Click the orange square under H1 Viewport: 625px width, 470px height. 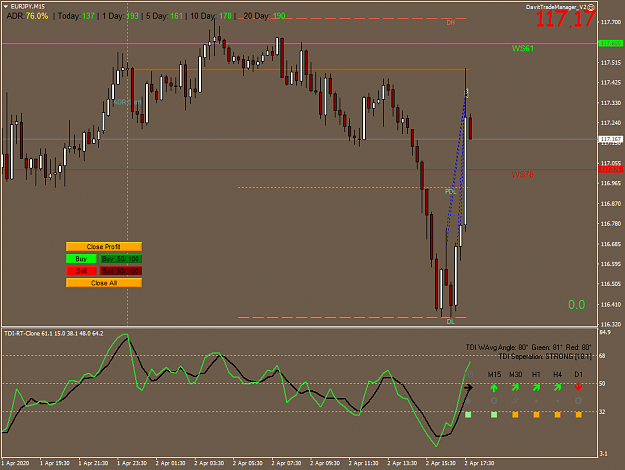[x=536, y=415]
